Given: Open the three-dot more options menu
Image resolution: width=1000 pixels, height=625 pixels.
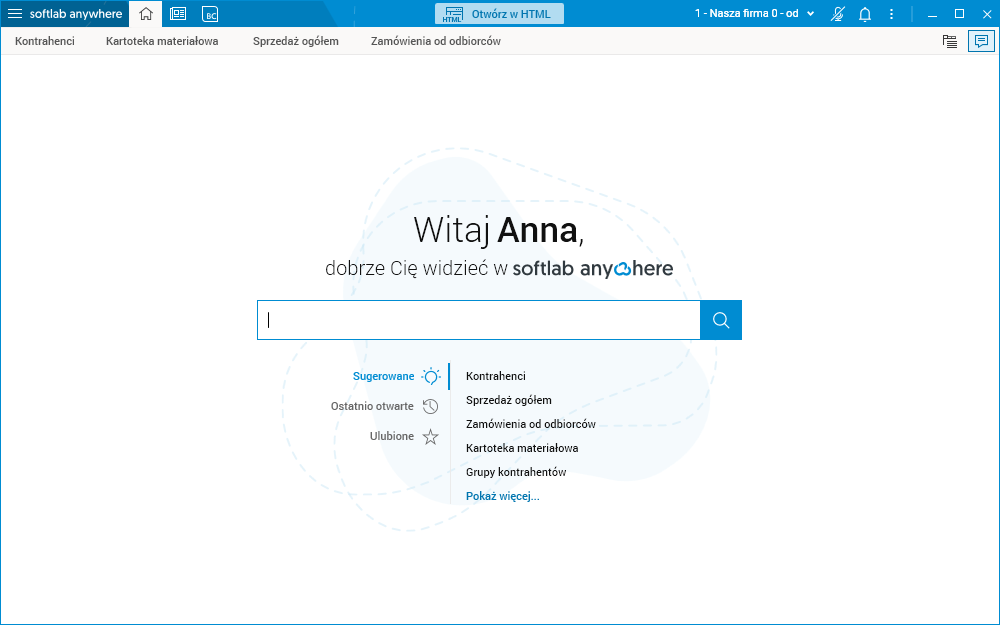Looking at the screenshot, I should tap(892, 14).
